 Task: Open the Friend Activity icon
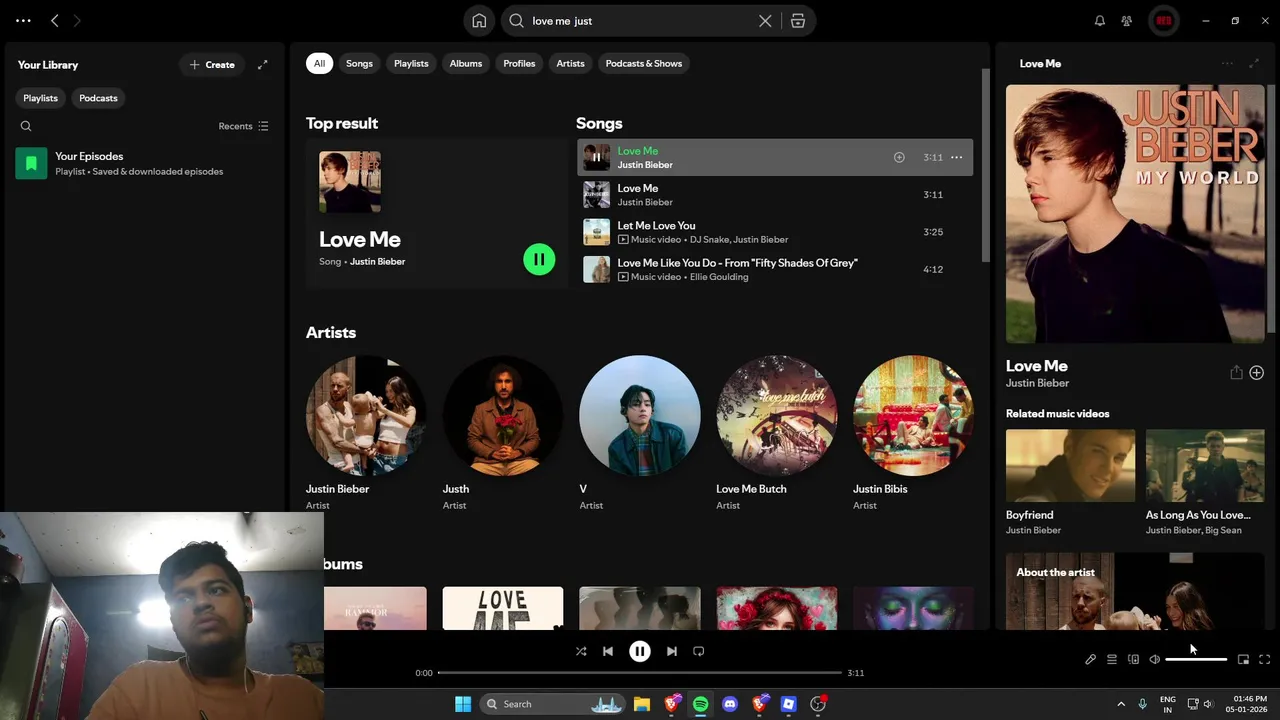pos(1126,21)
